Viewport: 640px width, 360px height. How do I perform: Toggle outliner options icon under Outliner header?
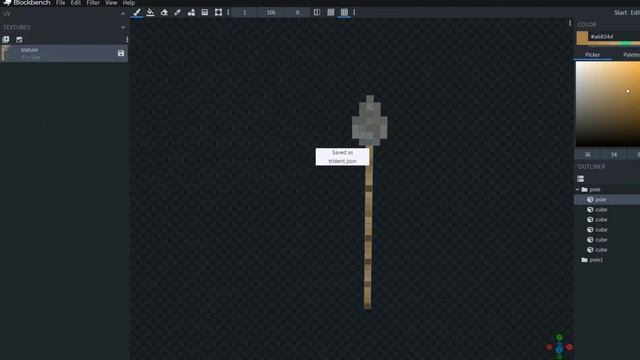pyautogui.click(x=580, y=179)
